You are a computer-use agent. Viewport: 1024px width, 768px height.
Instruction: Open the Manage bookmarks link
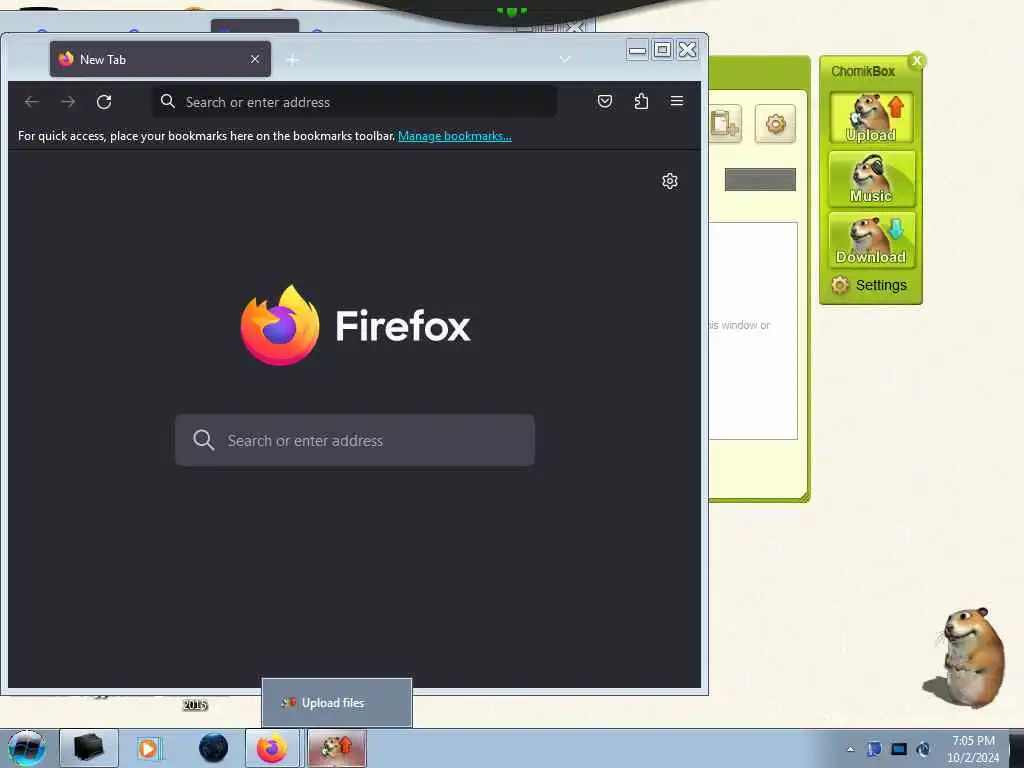[455, 136]
